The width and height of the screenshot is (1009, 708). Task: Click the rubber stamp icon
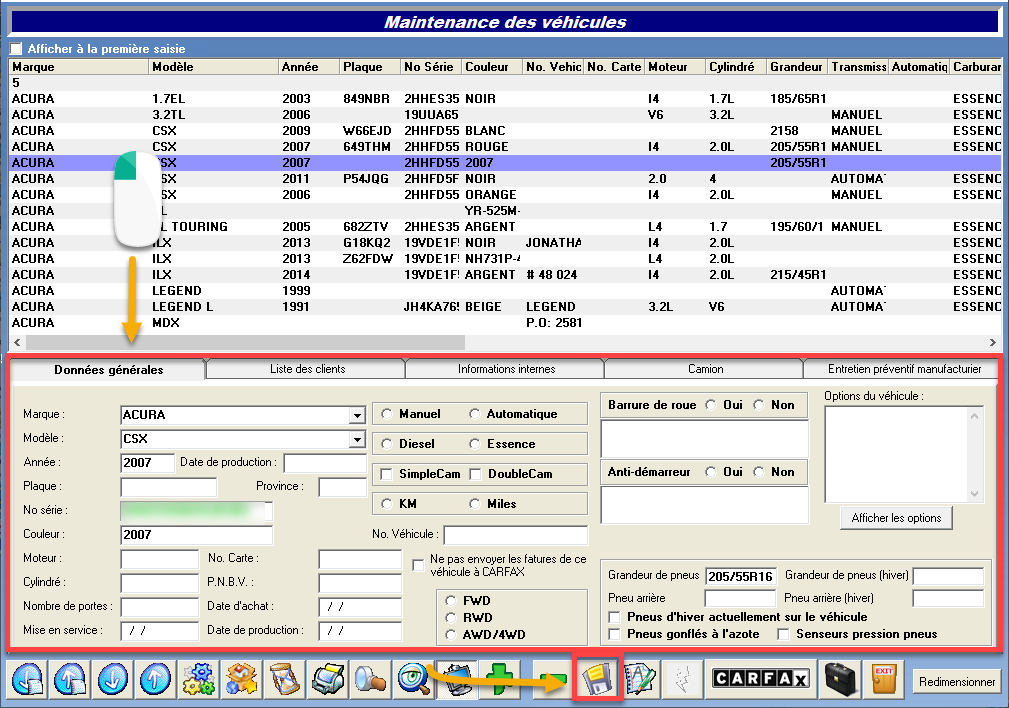[x=370, y=679]
